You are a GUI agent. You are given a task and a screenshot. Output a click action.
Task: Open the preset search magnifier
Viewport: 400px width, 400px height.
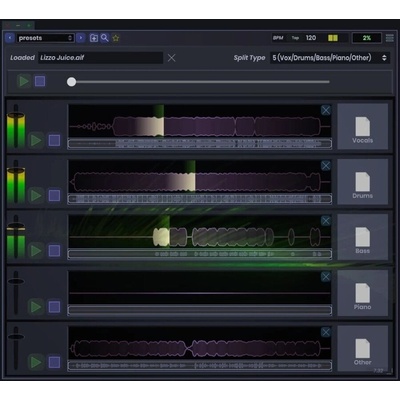coord(105,38)
